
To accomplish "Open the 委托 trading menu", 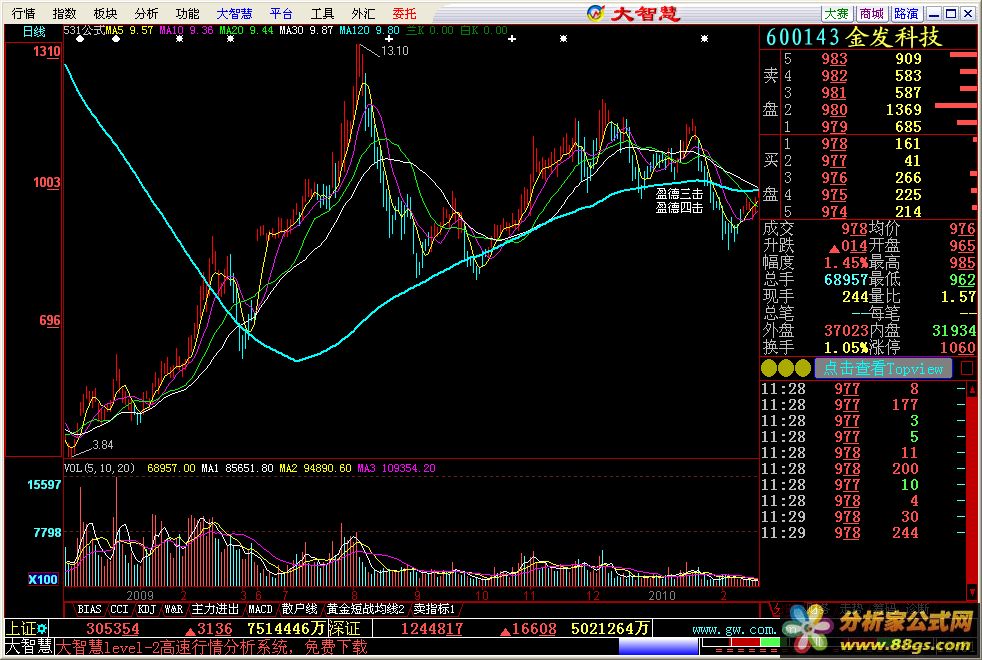I will (x=404, y=13).
